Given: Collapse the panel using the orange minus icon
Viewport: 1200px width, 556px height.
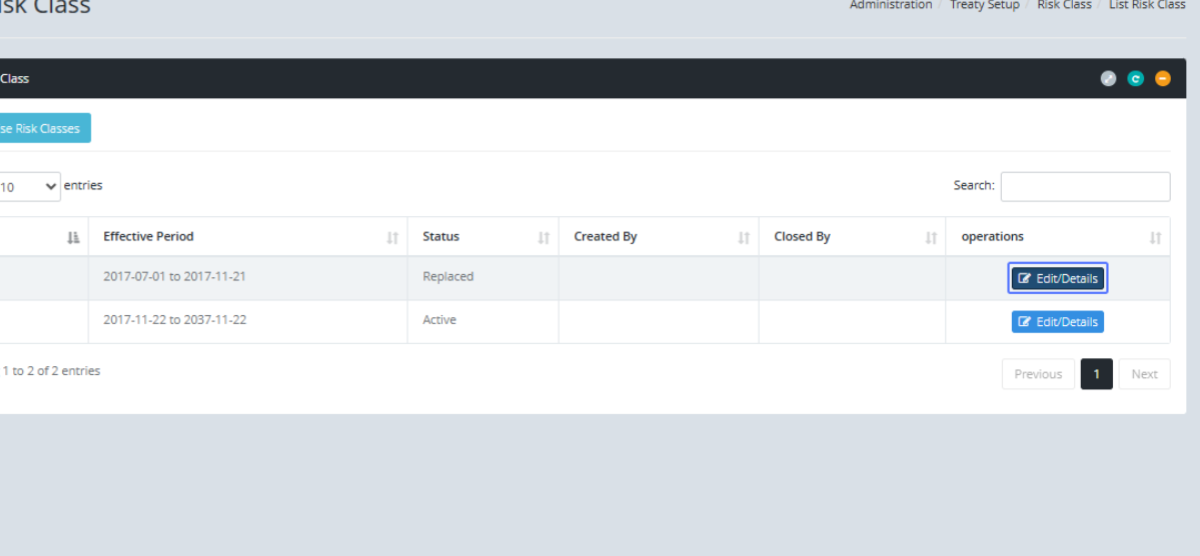Looking at the screenshot, I should 1162,79.
